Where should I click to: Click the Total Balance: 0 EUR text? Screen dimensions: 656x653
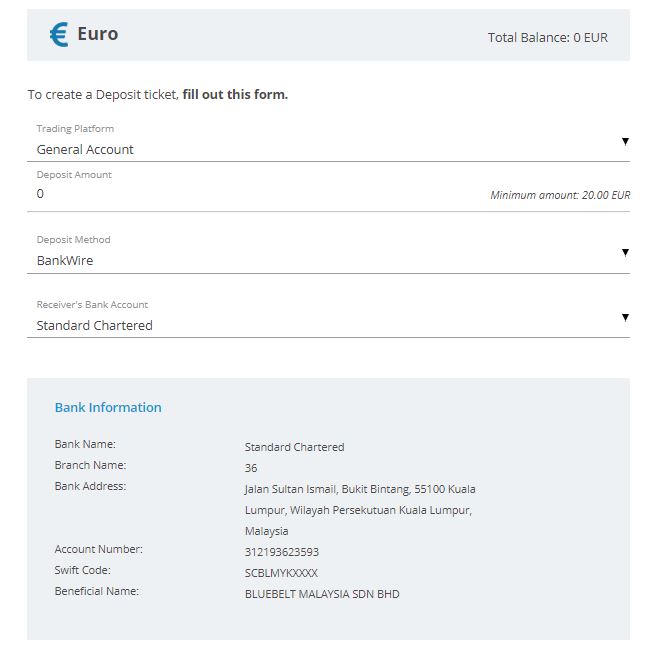[x=548, y=38]
